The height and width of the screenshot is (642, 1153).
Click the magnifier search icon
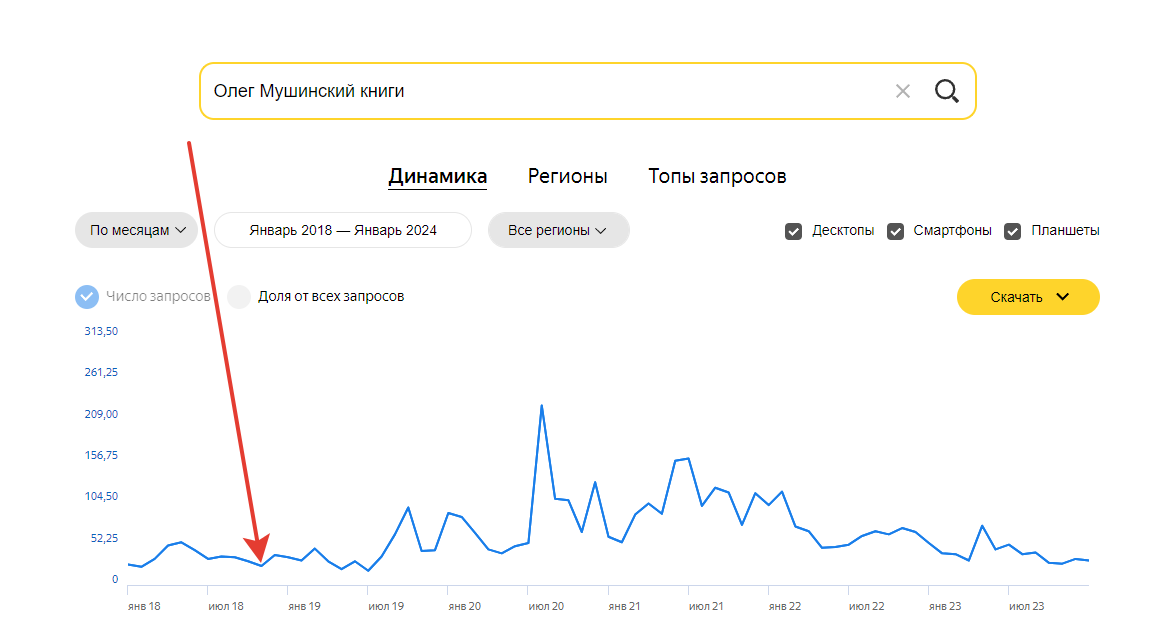pos(946,92)
